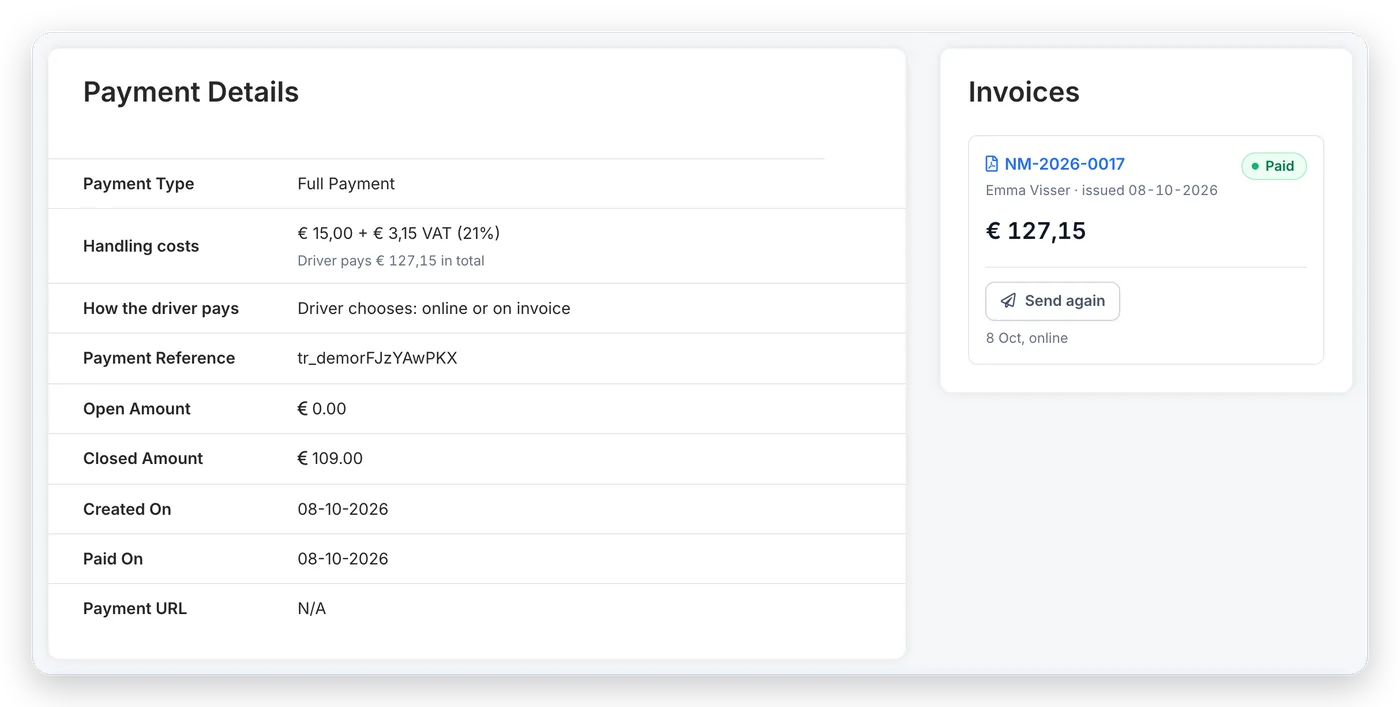Click the Created On label
Viewport: 1400px width, 707px height.
(127, 509)
